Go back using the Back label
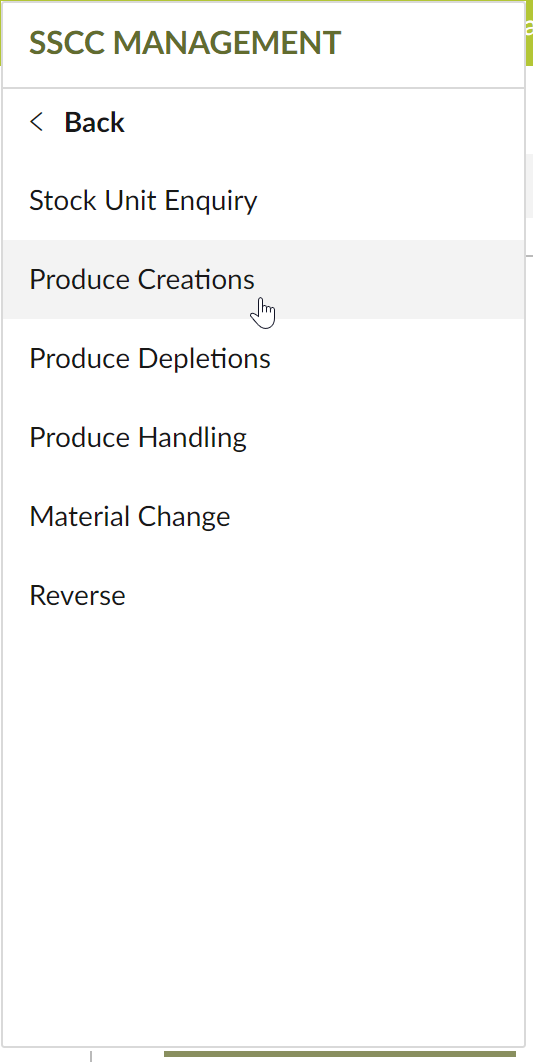 pos(94,123)
